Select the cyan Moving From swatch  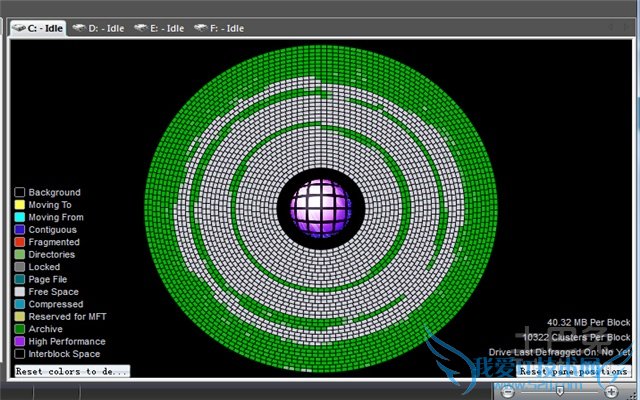point(19,217)
